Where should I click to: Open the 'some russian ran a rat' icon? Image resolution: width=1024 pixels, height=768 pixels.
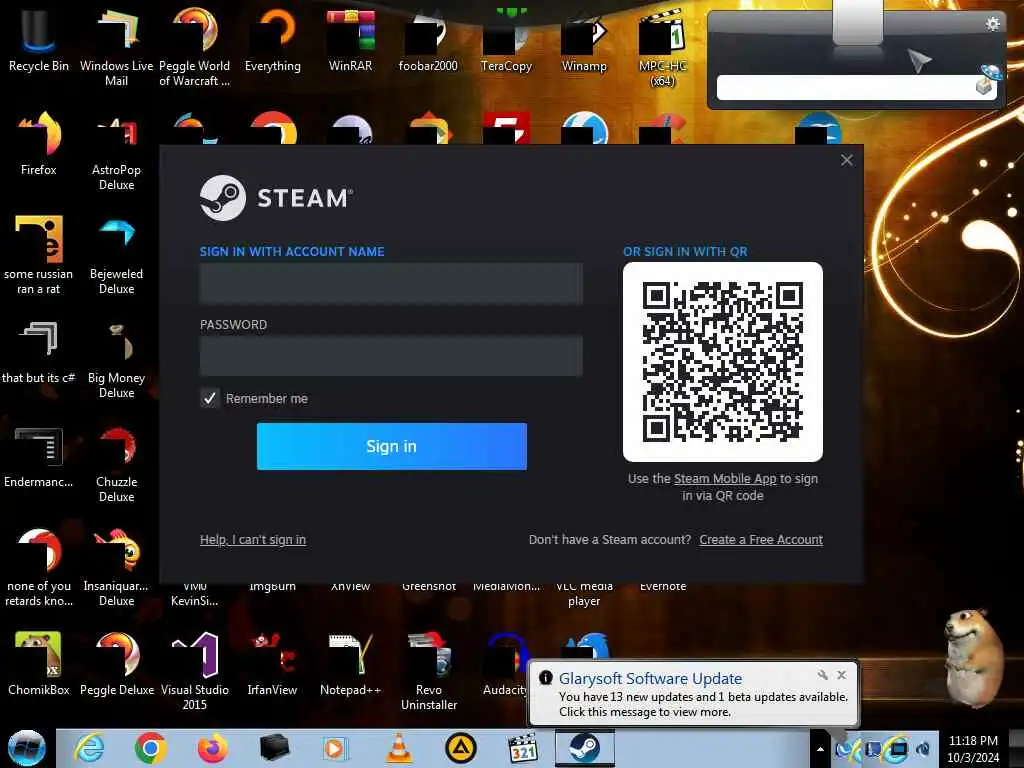pyautogui.click(x=39, y=255)
